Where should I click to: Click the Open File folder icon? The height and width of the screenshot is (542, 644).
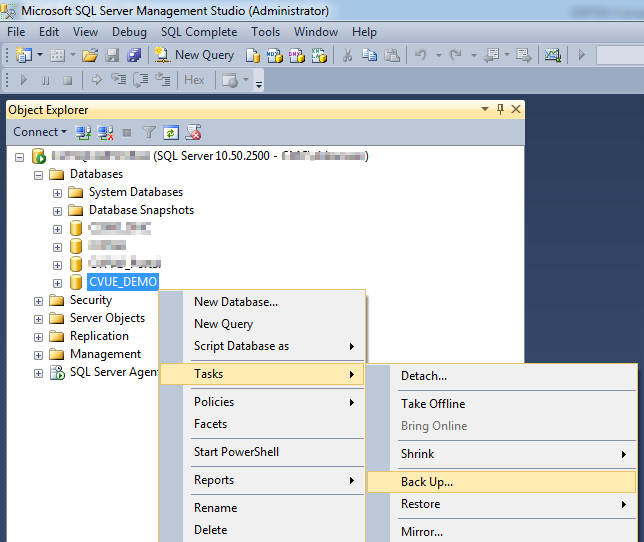[x=90, y=55]
